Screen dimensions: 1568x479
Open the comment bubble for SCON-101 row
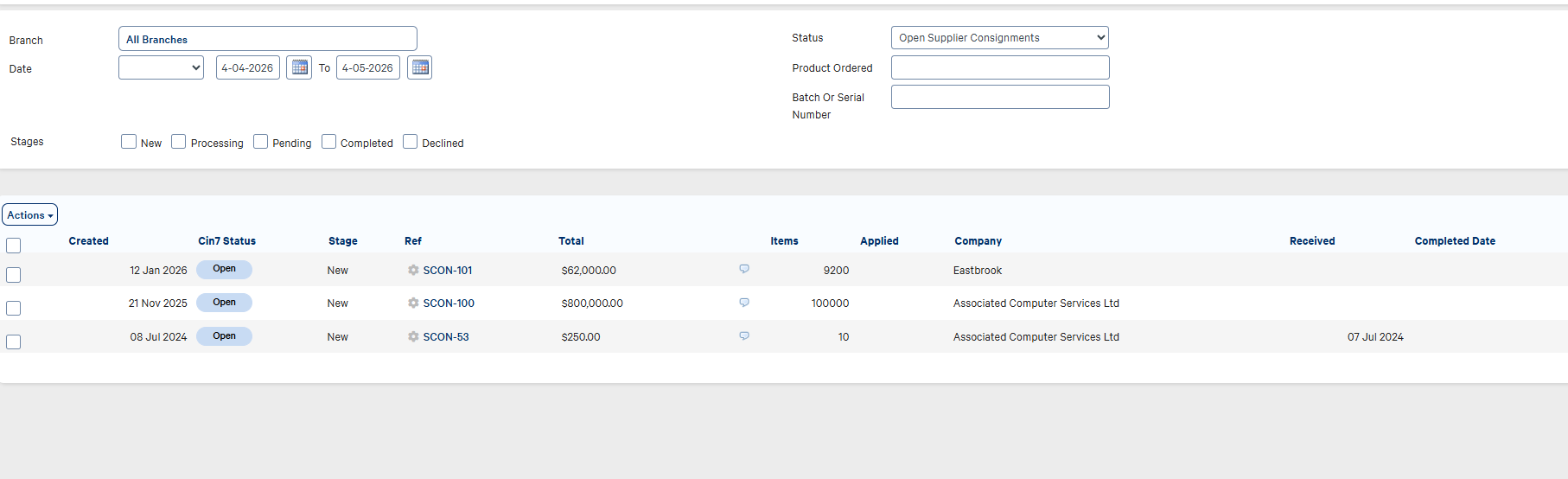(x=744, y=269)
